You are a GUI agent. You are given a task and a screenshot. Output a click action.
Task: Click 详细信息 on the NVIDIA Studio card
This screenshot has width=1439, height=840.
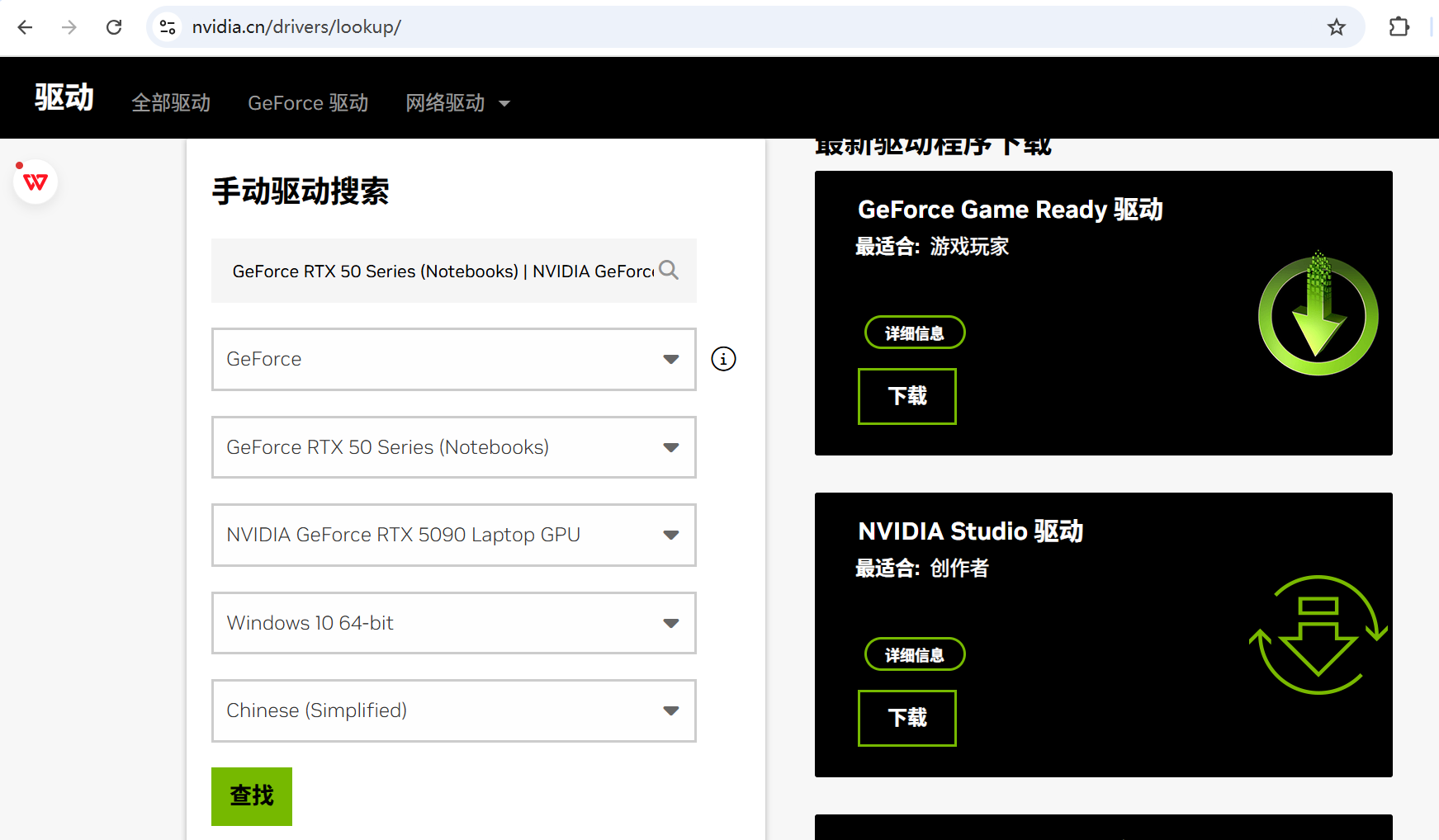915,654
